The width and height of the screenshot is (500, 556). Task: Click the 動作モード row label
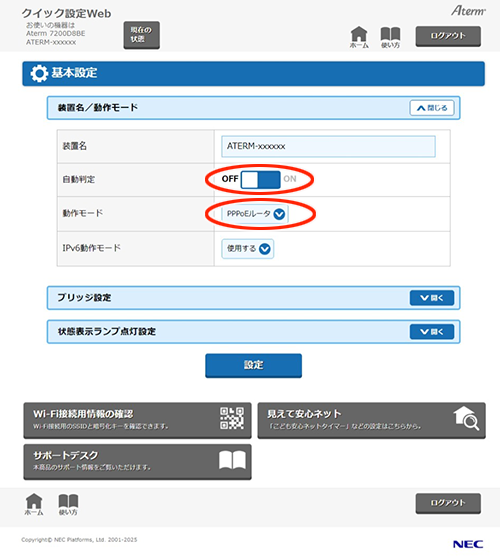point(83,213)
